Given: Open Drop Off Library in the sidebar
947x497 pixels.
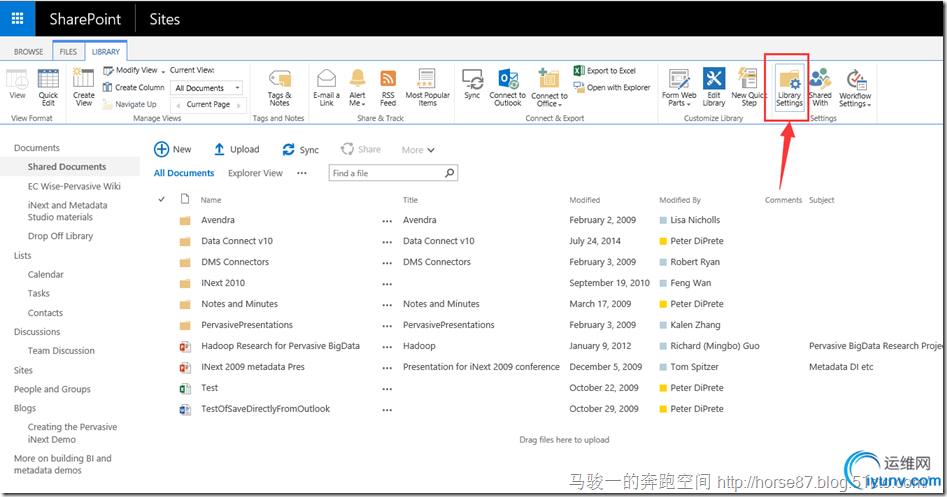Looking at the screenshot, I should (x=60, y=236).
